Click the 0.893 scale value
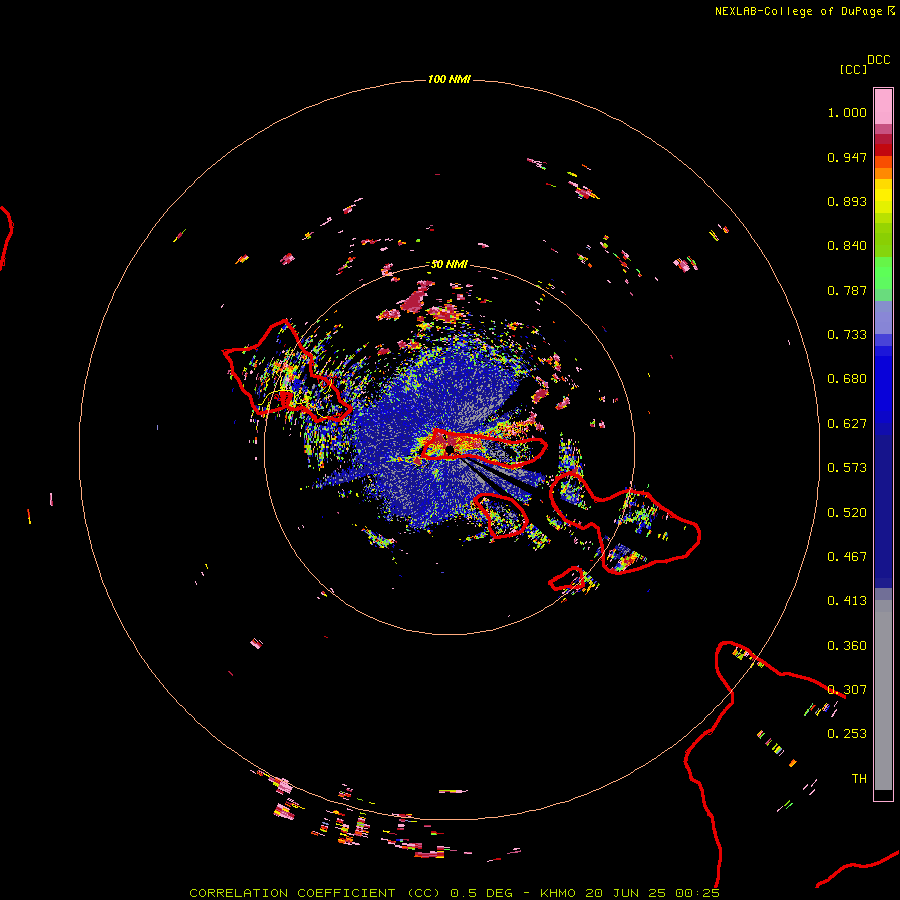This screenshot has width=900, height=900. point(847,201)
